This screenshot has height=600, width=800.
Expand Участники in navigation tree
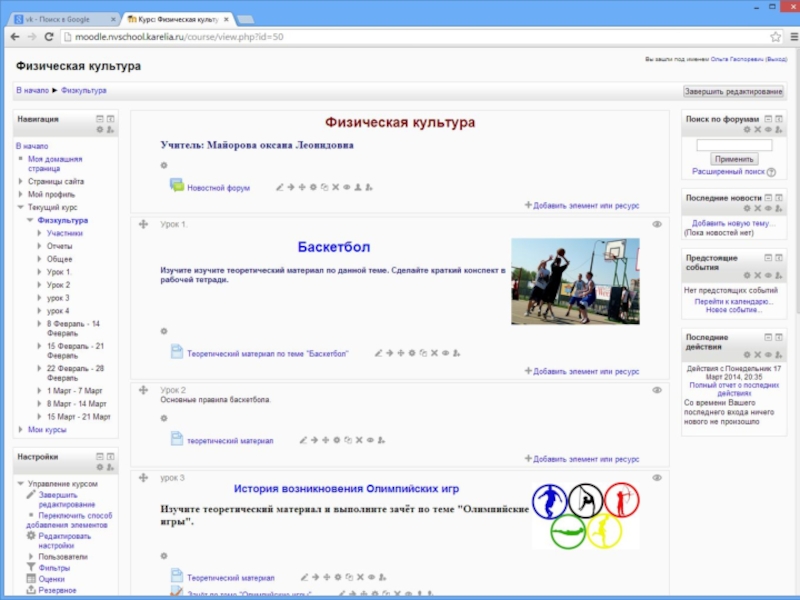(x=39, y=233)
